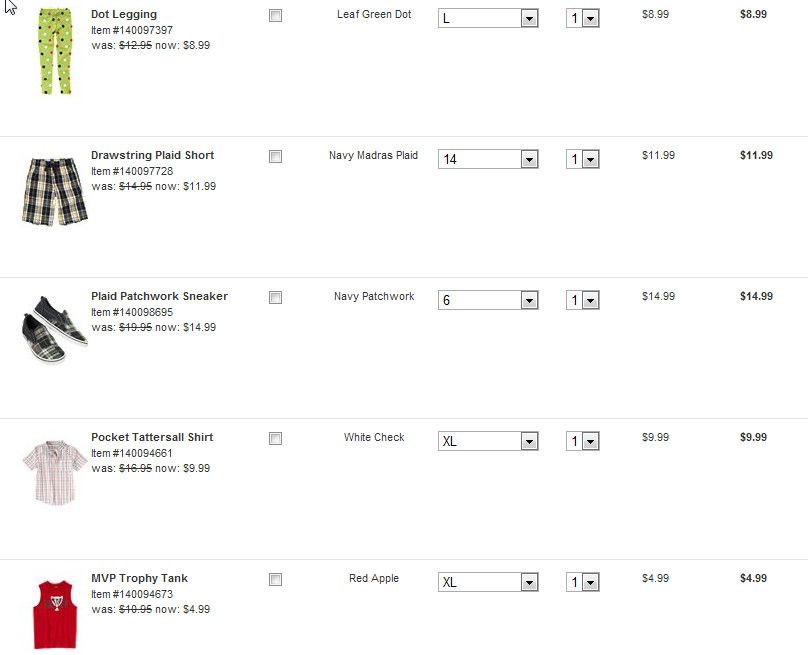Viewport: 808px width, 655px height.
Task: Select the Drawstring Plaid Short checkbox
Action: pos(276,157)
